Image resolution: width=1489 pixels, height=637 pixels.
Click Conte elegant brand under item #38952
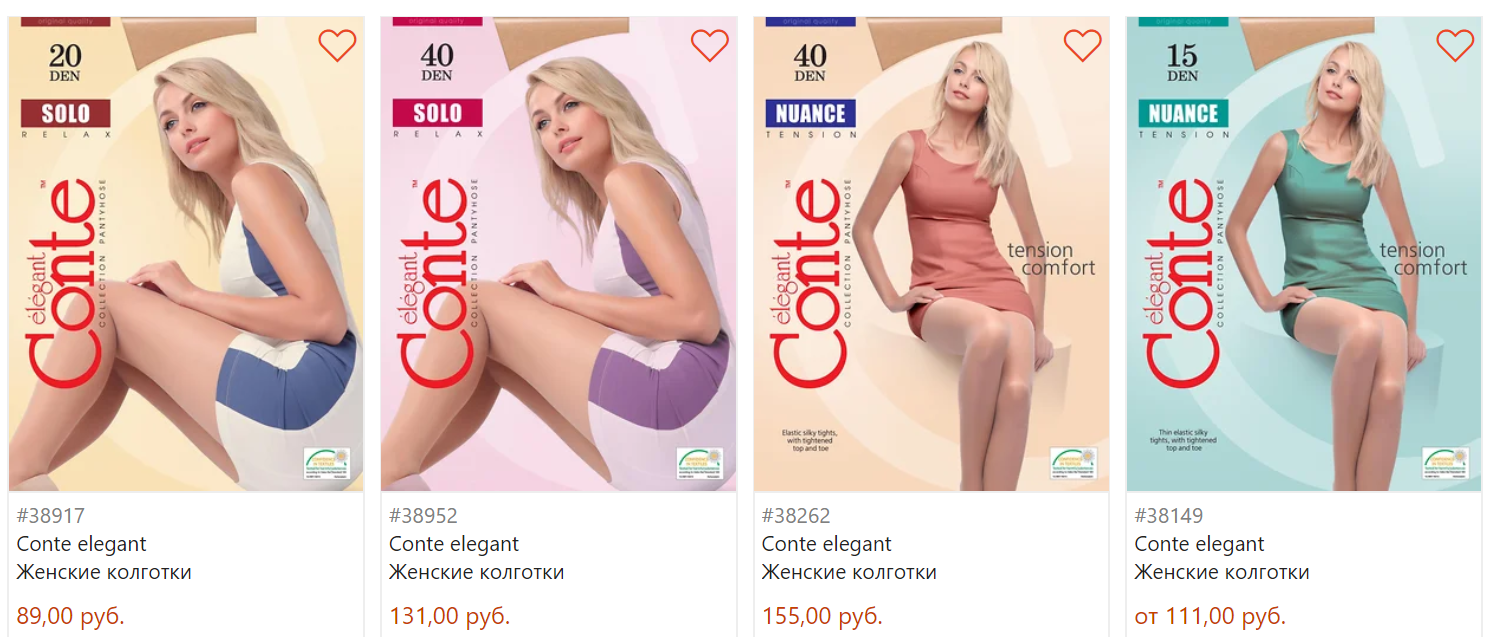[454, 544]
